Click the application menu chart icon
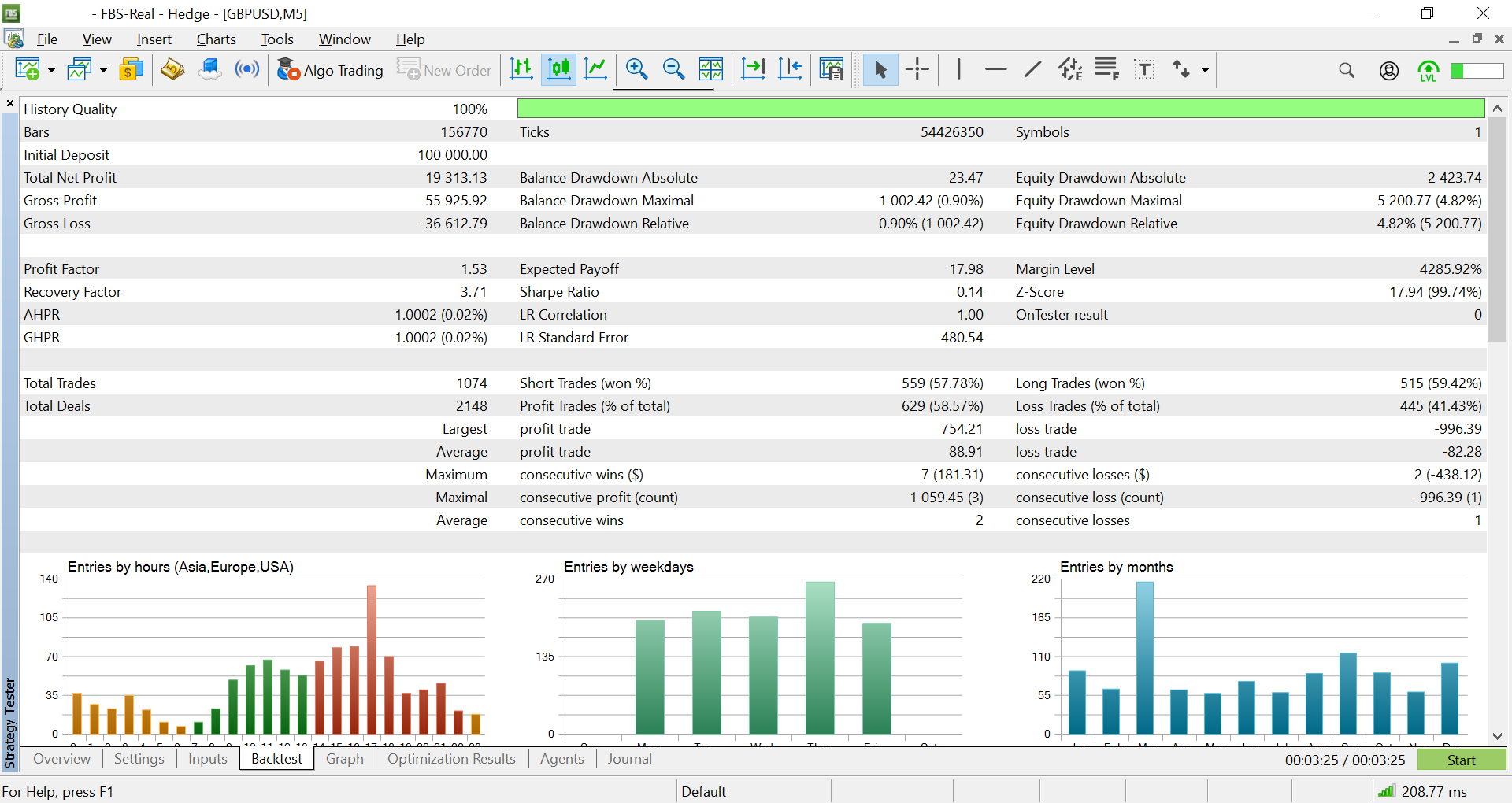The height and width of the screenshot is (803, 1512). [14, 39]
